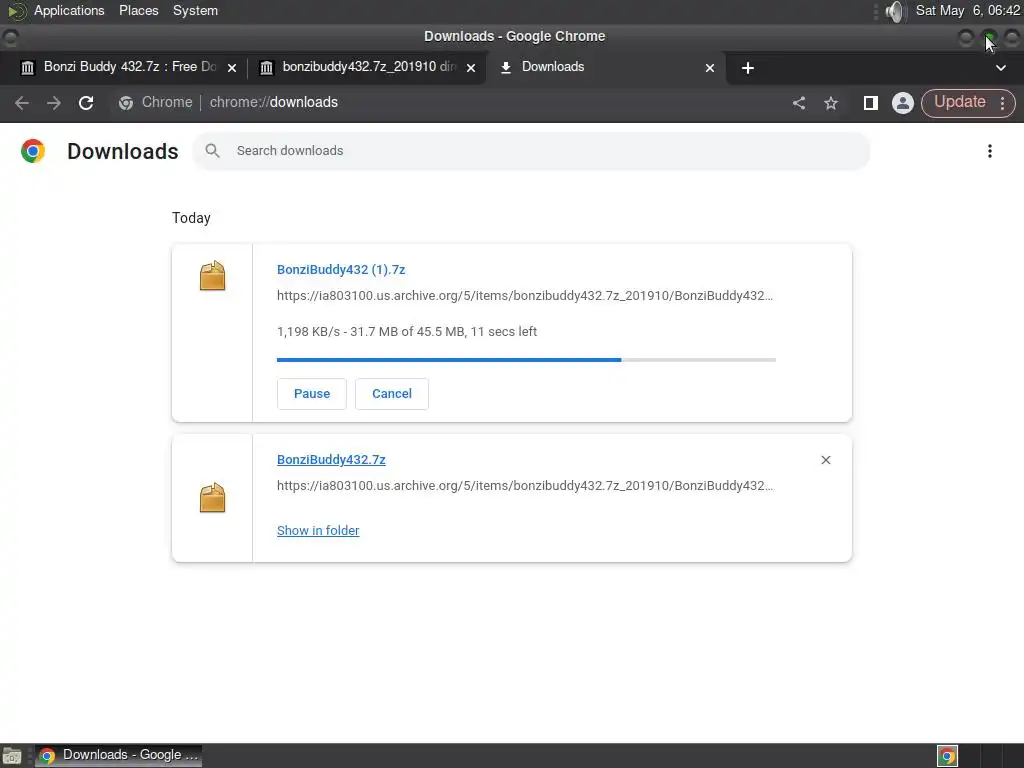This screenshot has width=1024, height=768.
Task: Click the volume speaker icon in the panel
Action: [895, 11]
